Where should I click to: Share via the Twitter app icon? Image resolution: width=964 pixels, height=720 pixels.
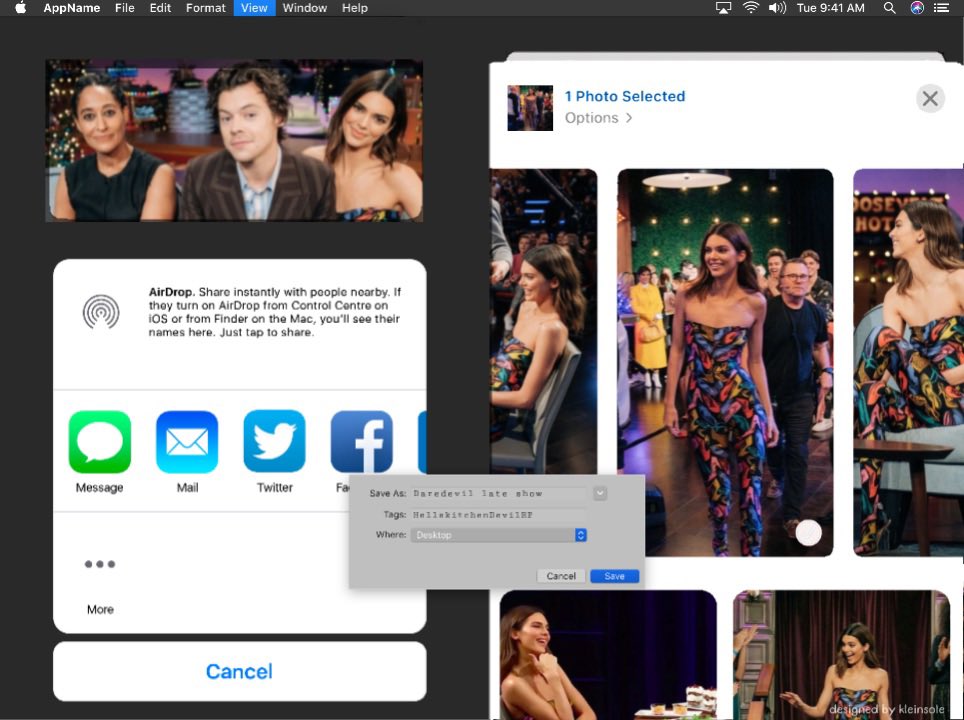274,442
